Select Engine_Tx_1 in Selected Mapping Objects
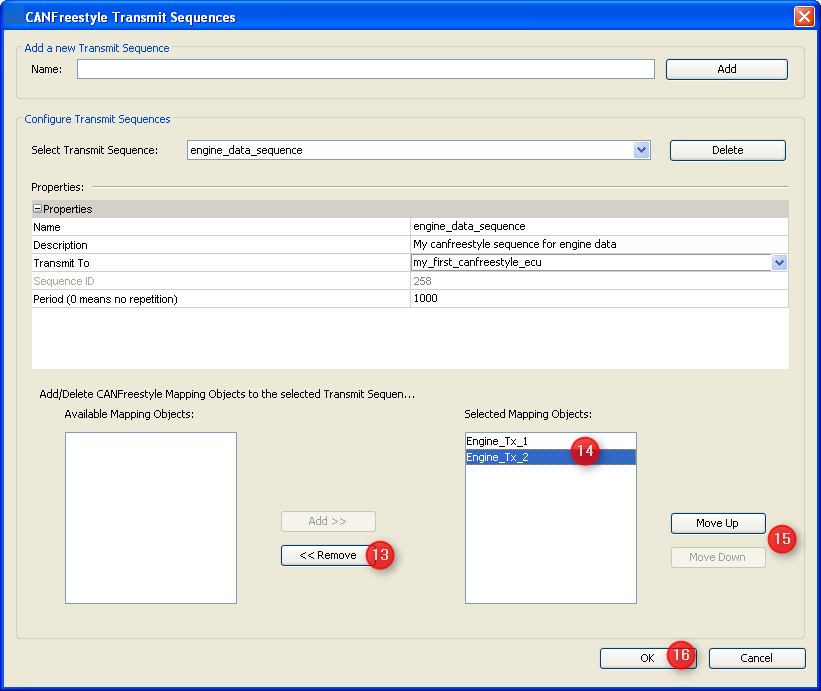 click(x=520, y=440)
